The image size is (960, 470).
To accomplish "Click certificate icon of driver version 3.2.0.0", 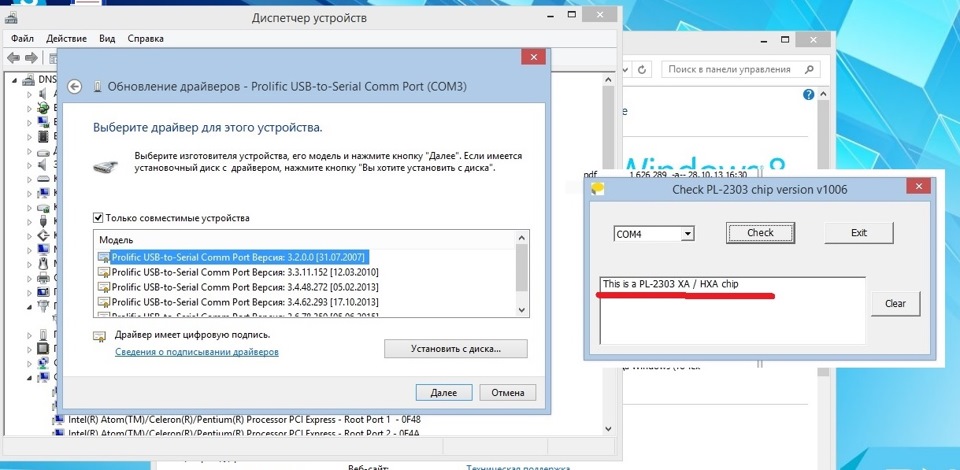I will coord(103,258).
